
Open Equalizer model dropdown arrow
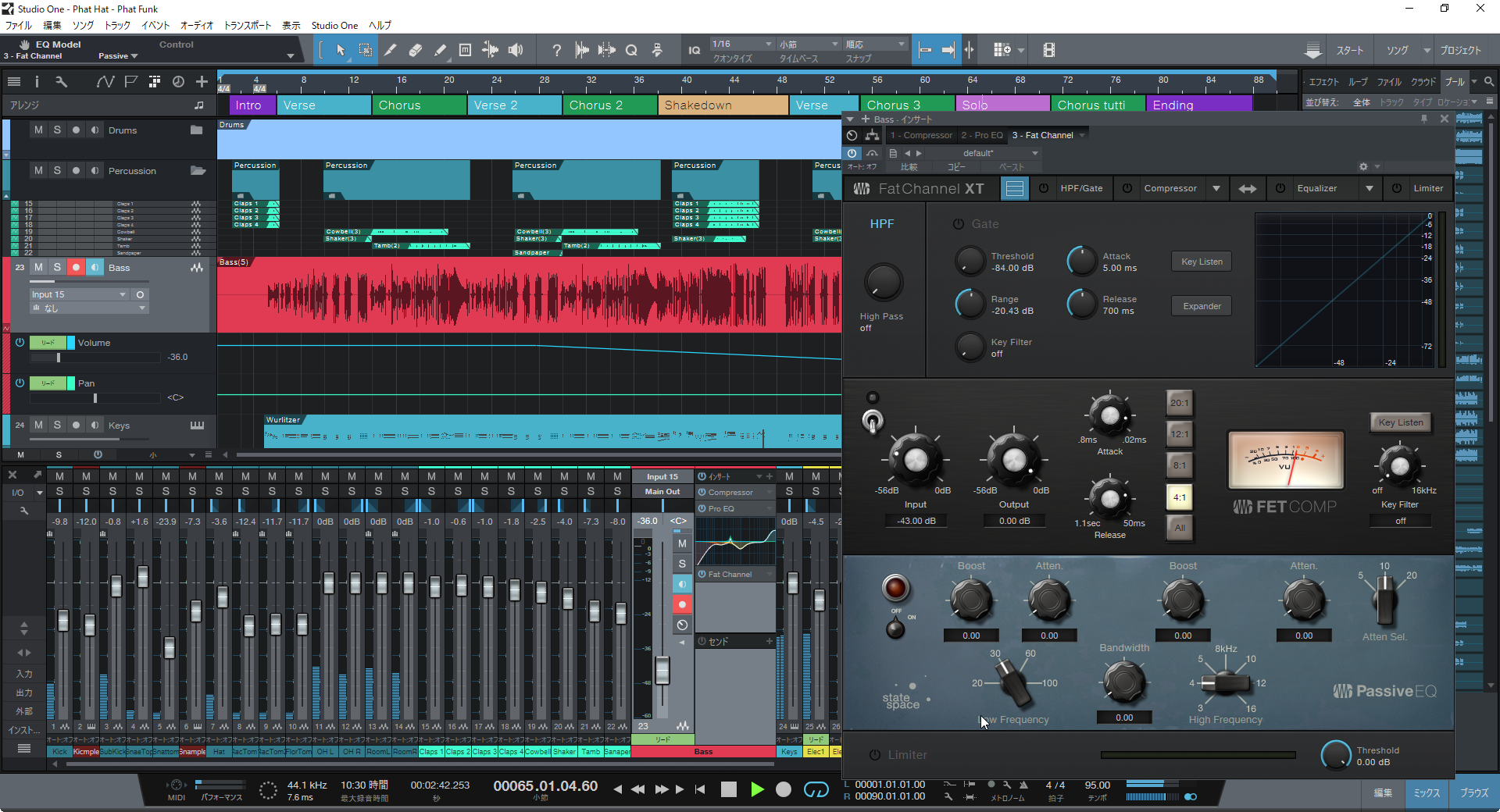coord(1369,188)
